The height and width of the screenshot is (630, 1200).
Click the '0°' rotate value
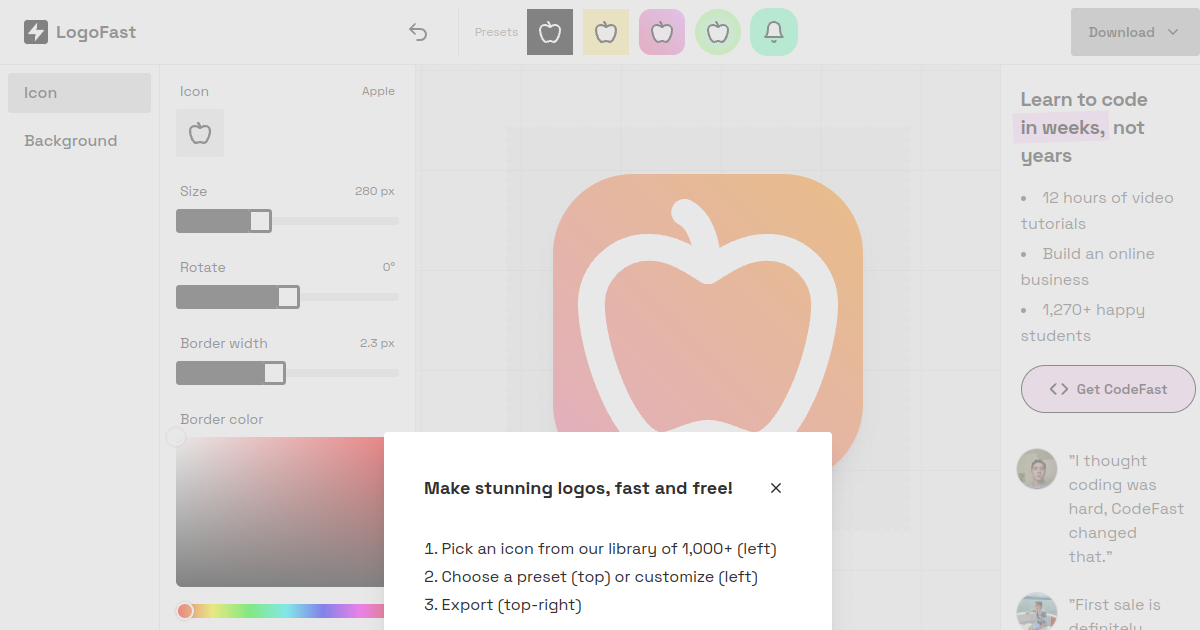(x=388, y=267)
